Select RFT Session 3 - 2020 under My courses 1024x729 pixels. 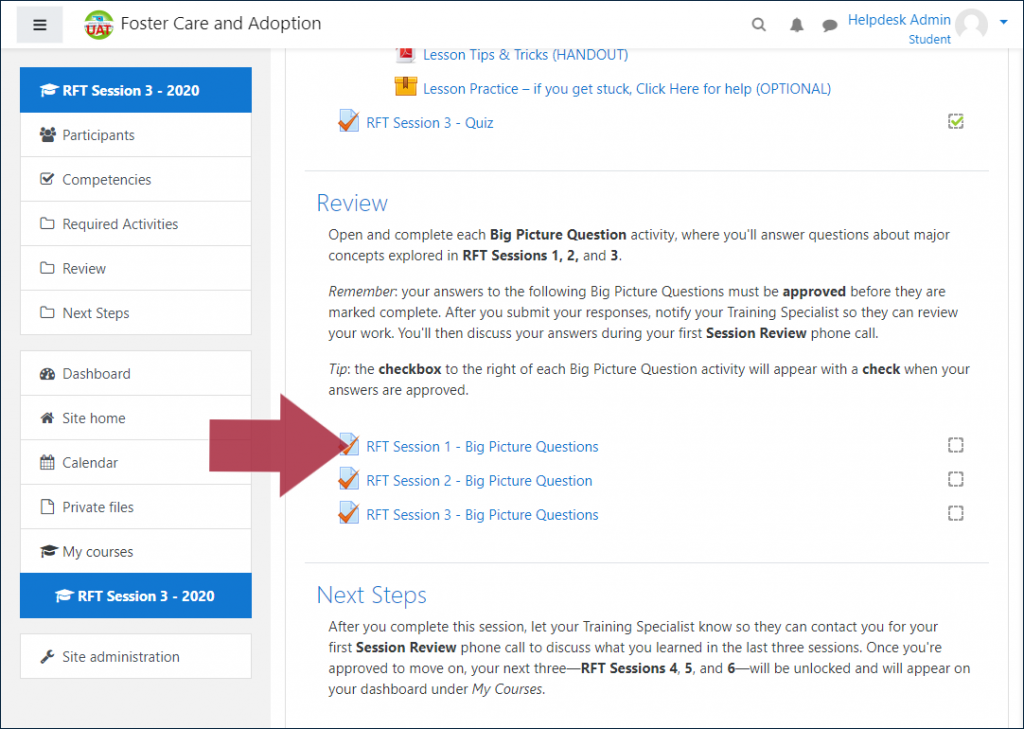coord(136,595)
